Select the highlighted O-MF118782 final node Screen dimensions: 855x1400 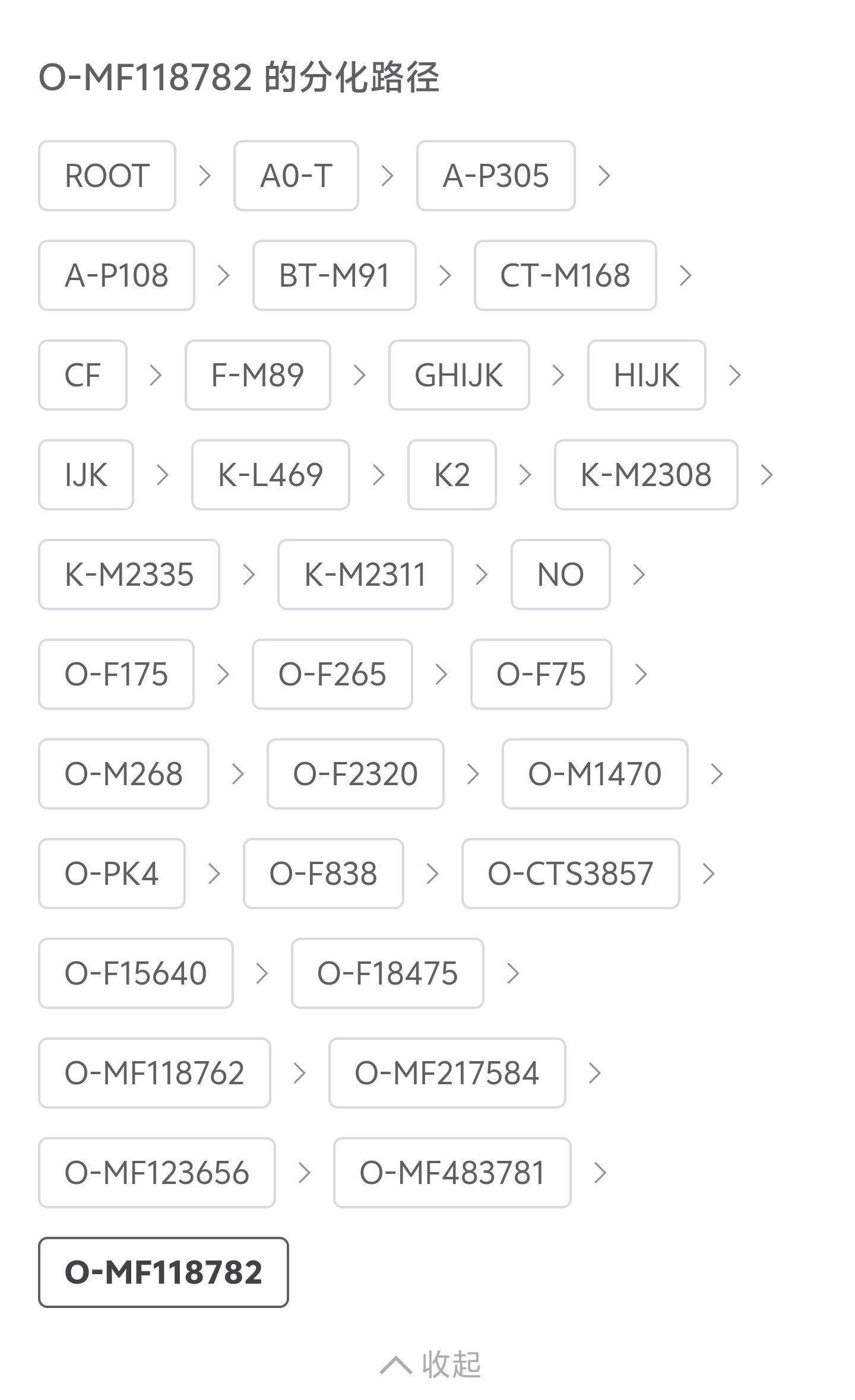tap(163, 1272)
